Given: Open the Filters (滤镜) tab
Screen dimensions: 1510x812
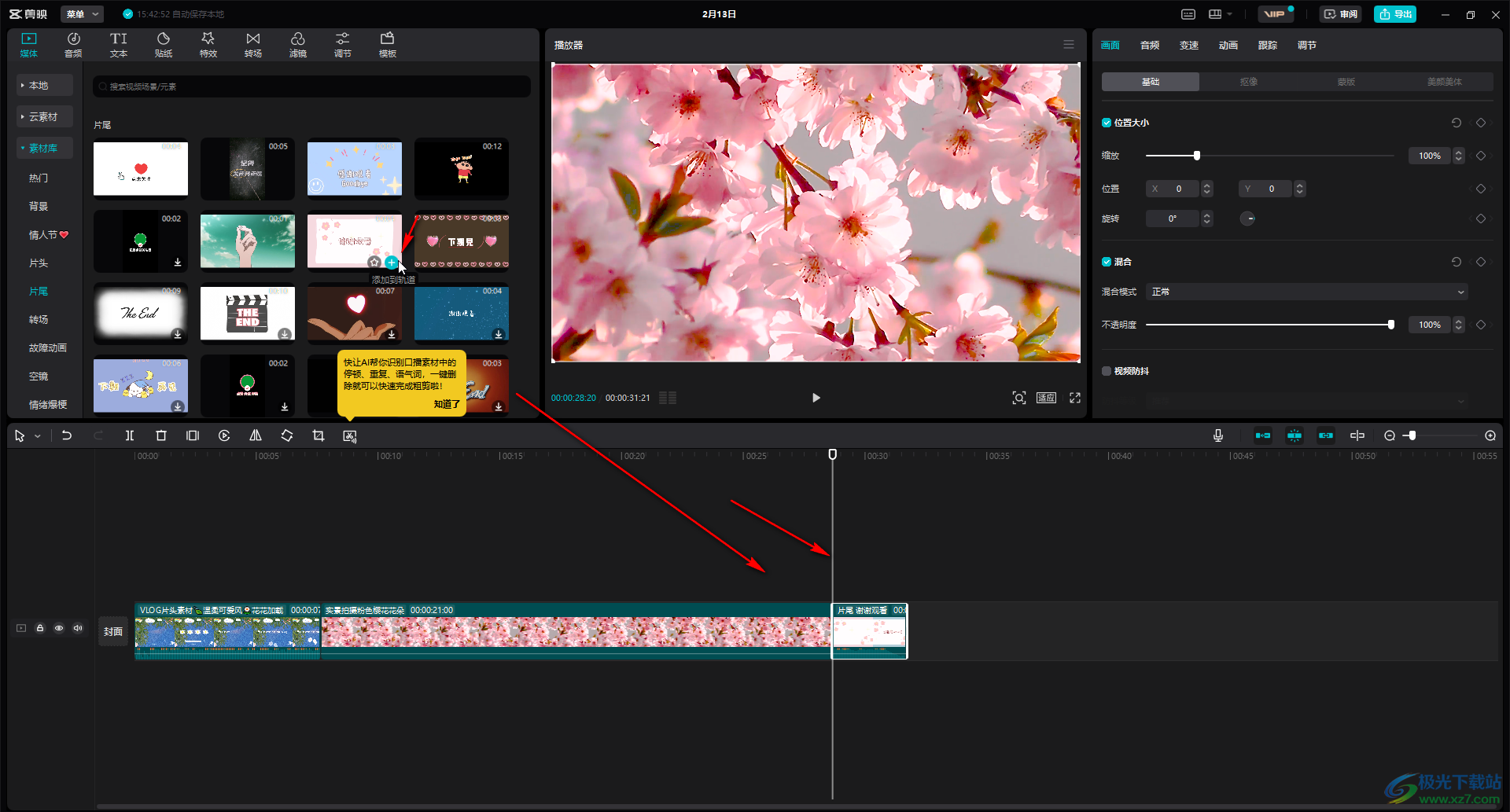Looking at the screenshot, I should (298, 45).
